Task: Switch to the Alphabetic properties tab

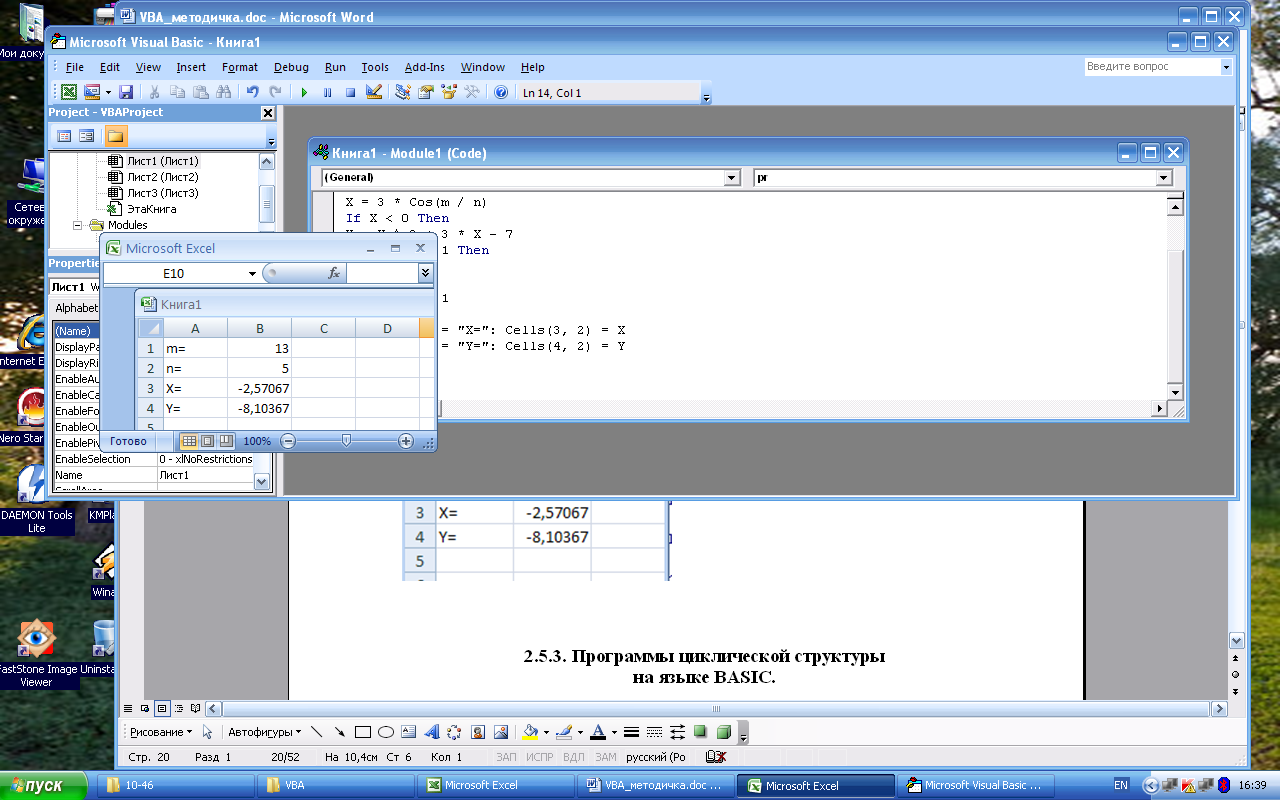Action: click(x=76, y=308)
